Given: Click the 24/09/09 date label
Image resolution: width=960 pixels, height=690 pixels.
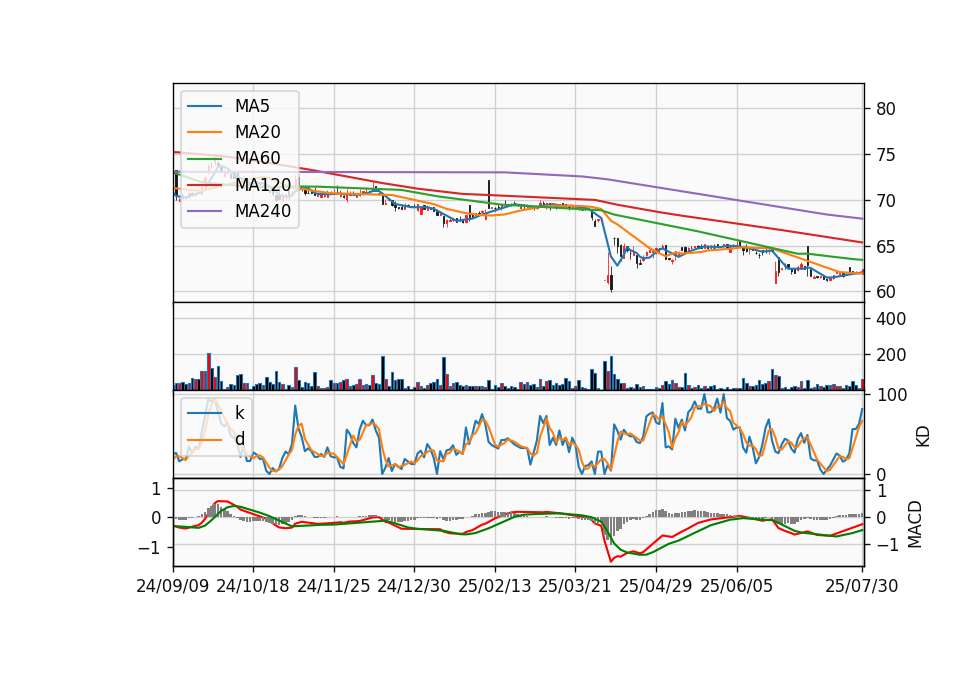Looking at the screenshot, I should (x=173, y=586).
